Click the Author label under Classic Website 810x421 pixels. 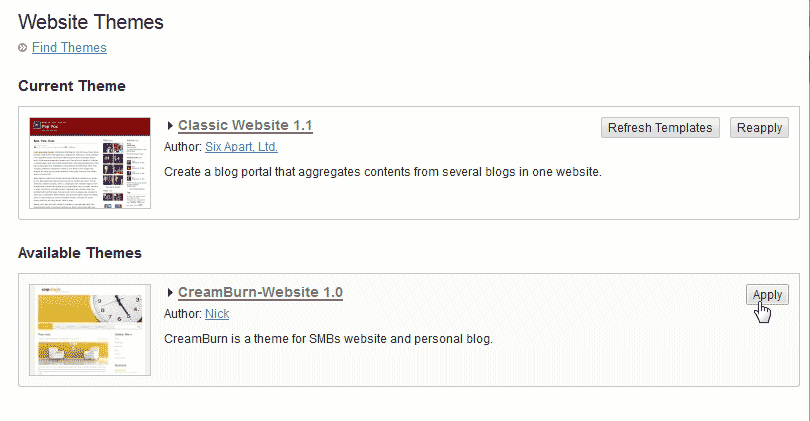pyautogui.click(x=182, y=147)
